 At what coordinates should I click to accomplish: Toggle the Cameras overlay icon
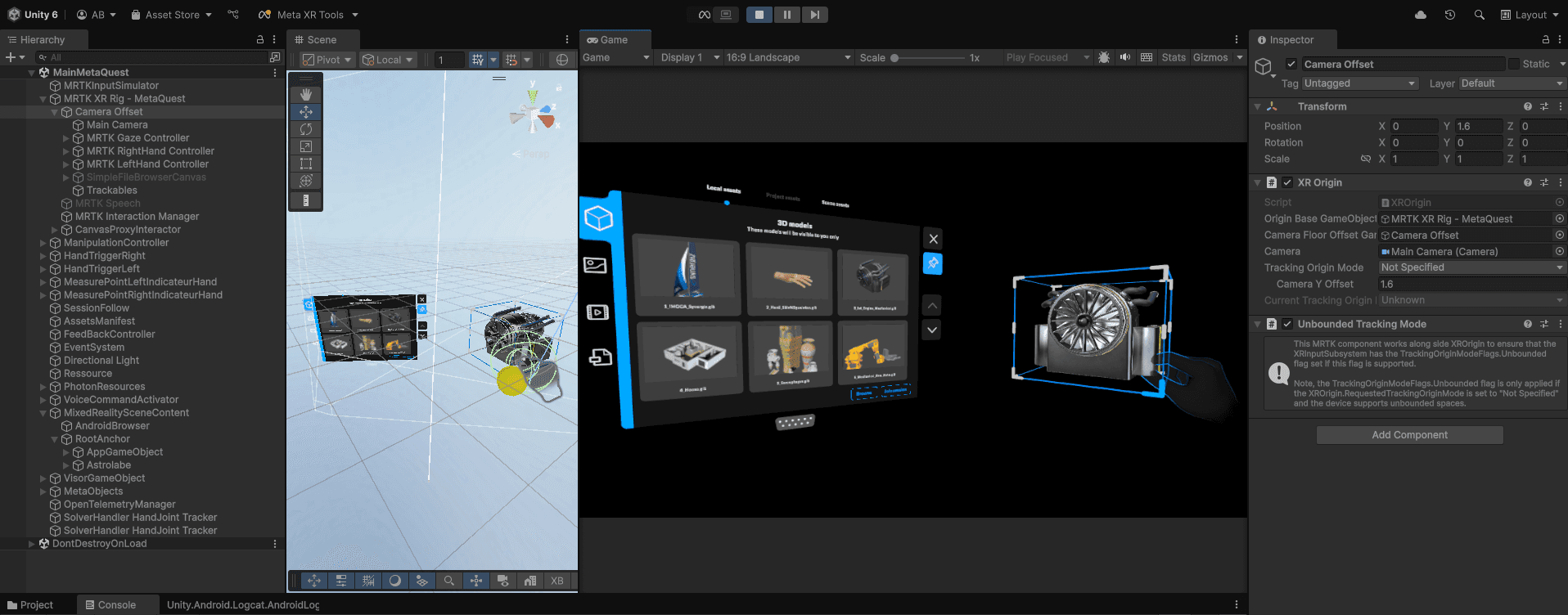click(503, 581)
